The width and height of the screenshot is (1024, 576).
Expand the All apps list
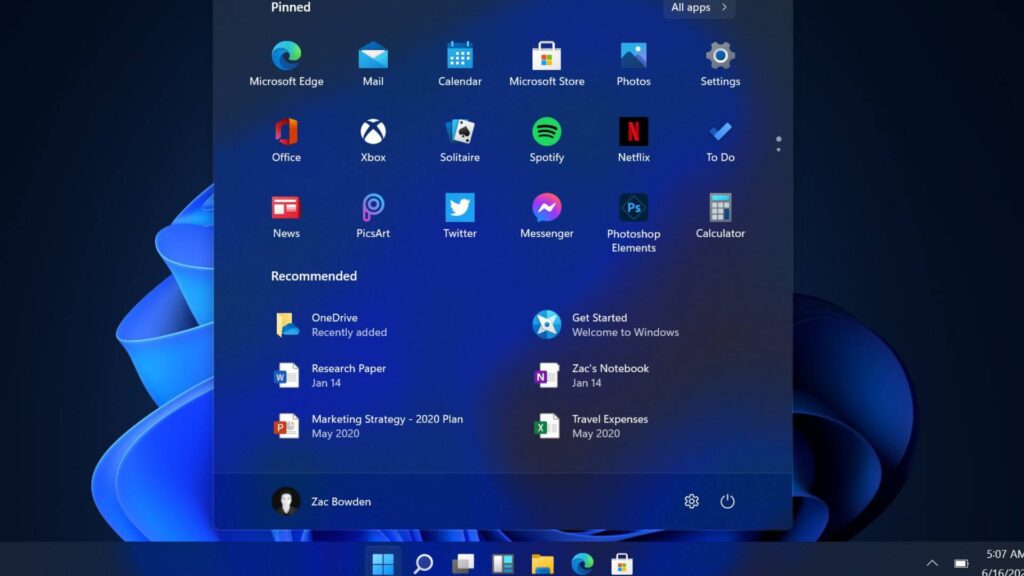pyautogui.click(x=698, y=8)
